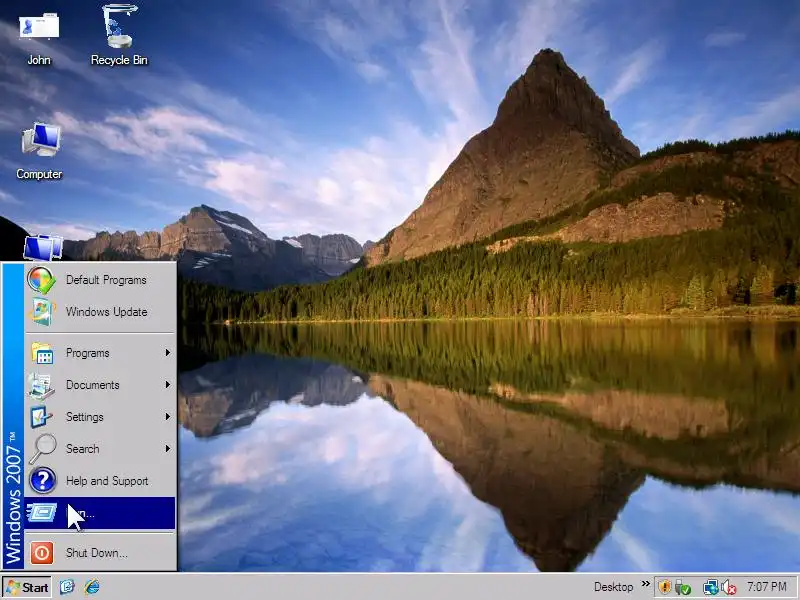Open Help and Support
Image resolution: width=800 pixels, height=600 pixels.
(100, 481)
